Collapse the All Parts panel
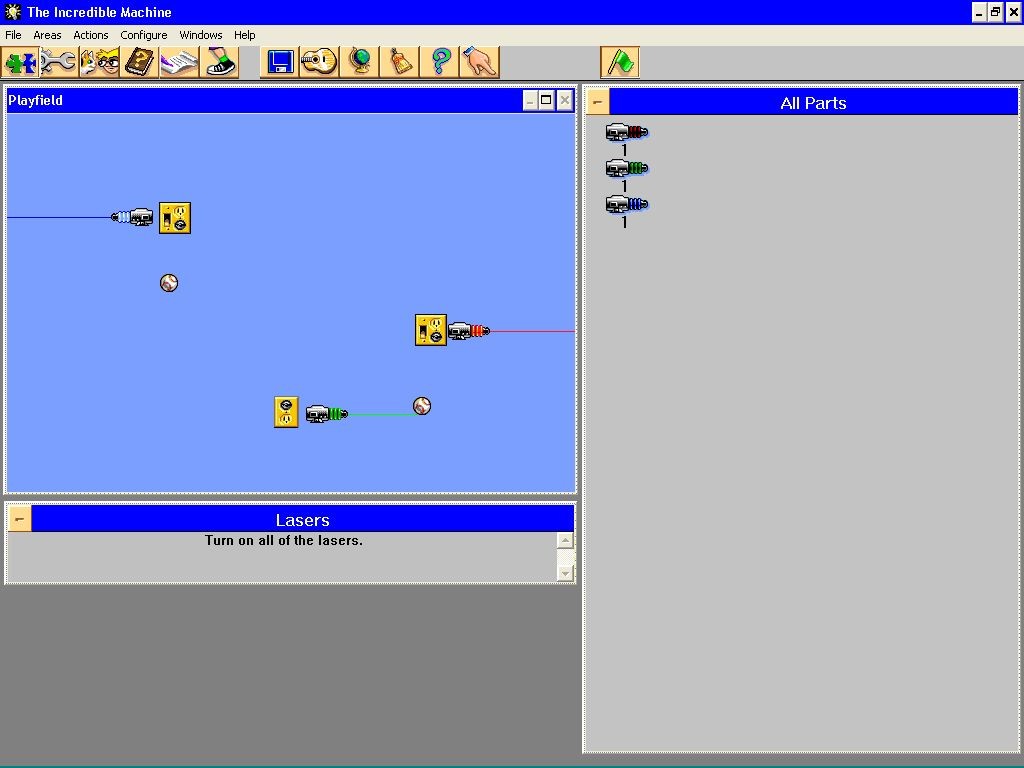The image size is (1024, 768). click(598, 102)
